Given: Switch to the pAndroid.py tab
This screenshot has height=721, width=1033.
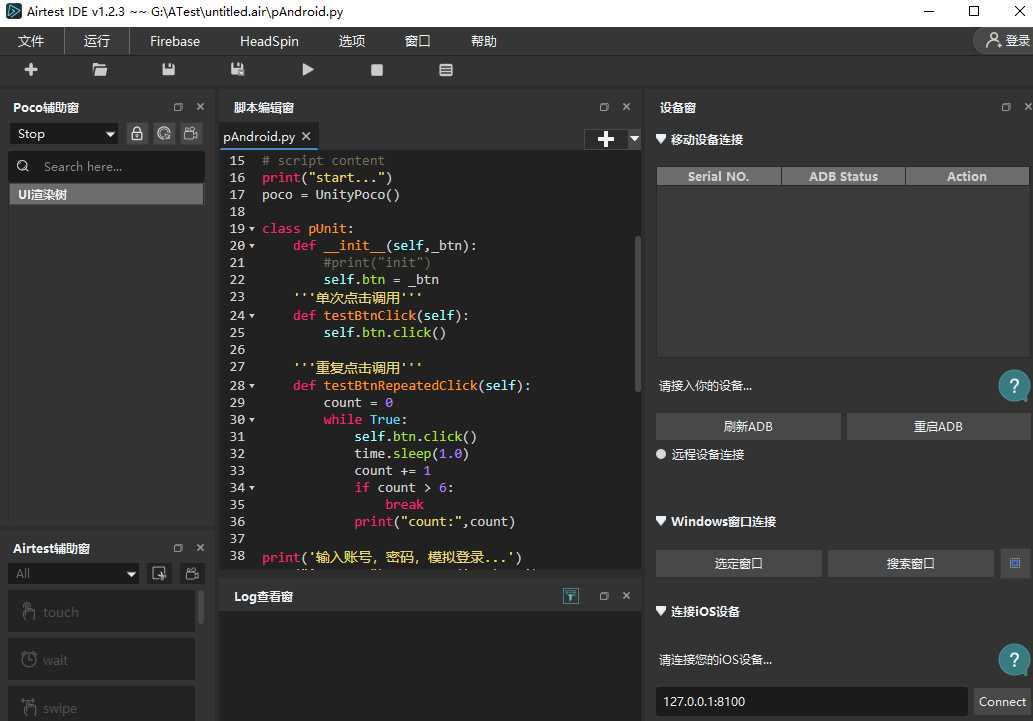Looking at the screenshot, I should pyautogui.click(x=259, y=136).
